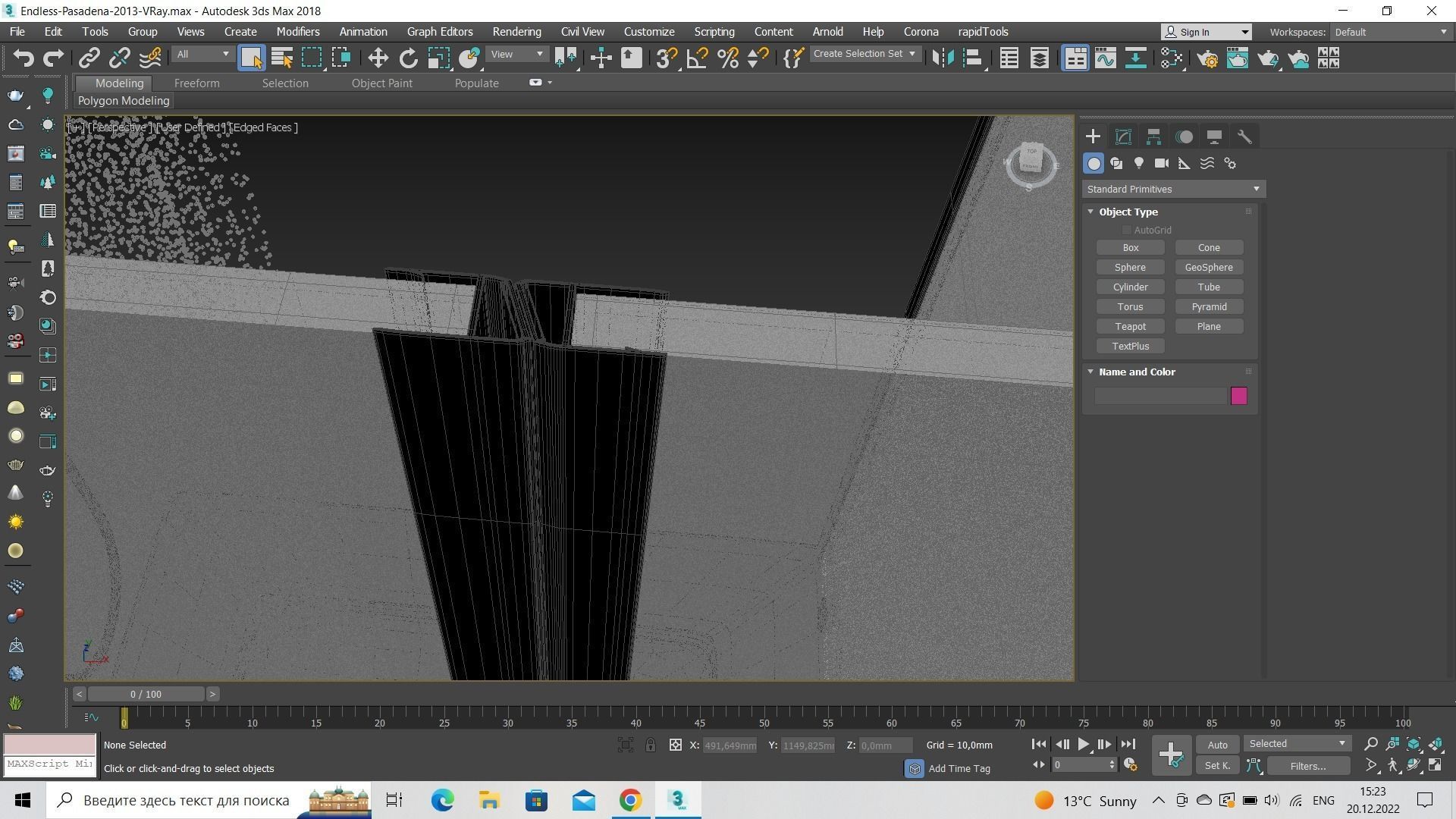Switch to the Utilities wrench tab
1456x819 pixels.
[1244, 136]
